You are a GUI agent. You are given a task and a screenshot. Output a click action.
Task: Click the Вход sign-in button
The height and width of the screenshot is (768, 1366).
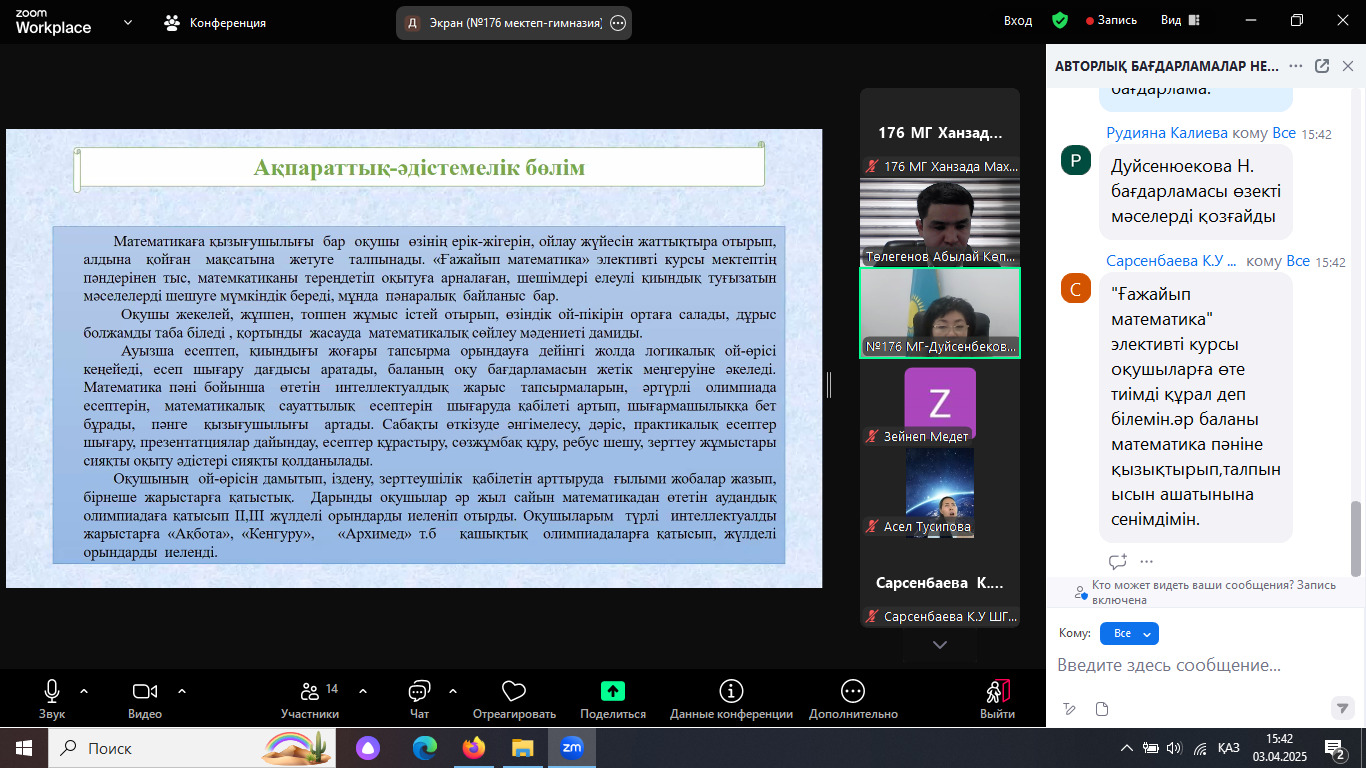click(1018, 21)
